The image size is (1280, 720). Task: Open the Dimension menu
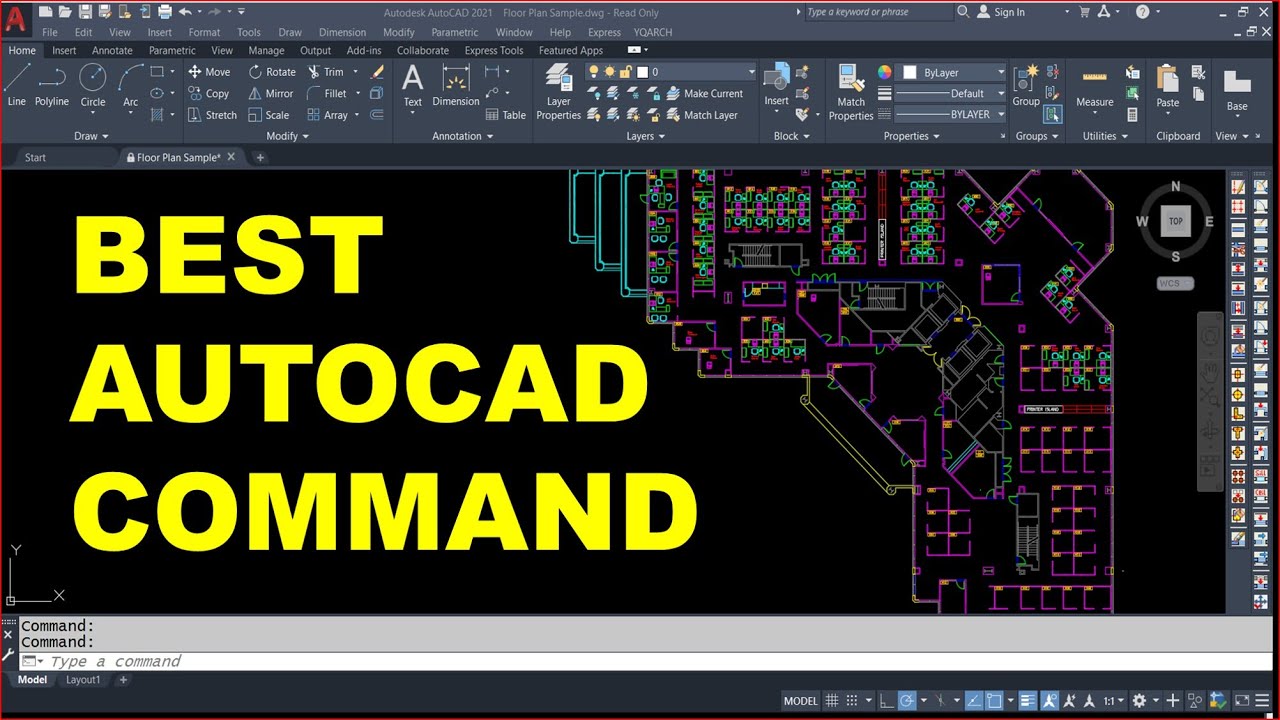342,32
